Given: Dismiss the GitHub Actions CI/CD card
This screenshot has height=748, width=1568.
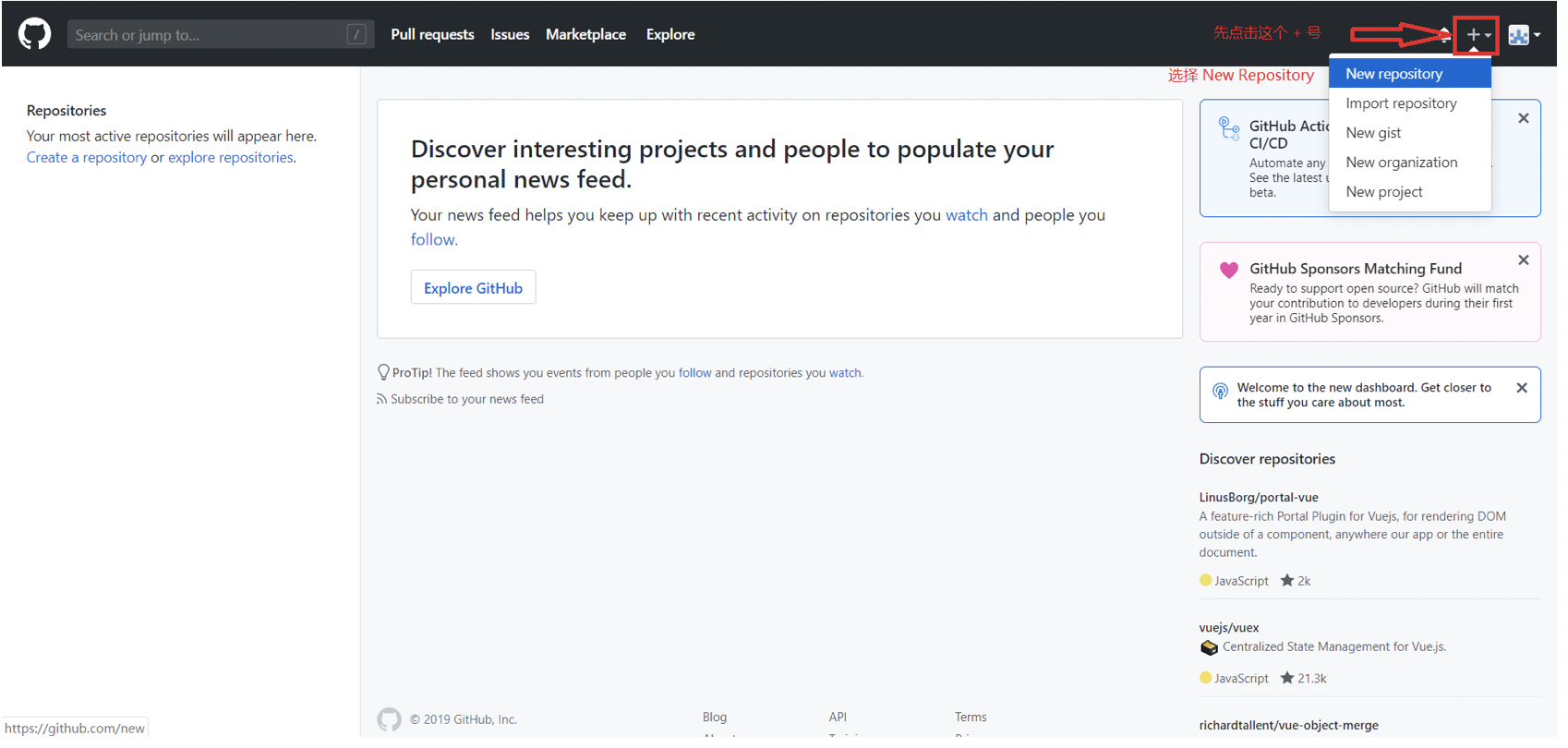Looking at the screenshot, I should click(x=1524, y=118).
